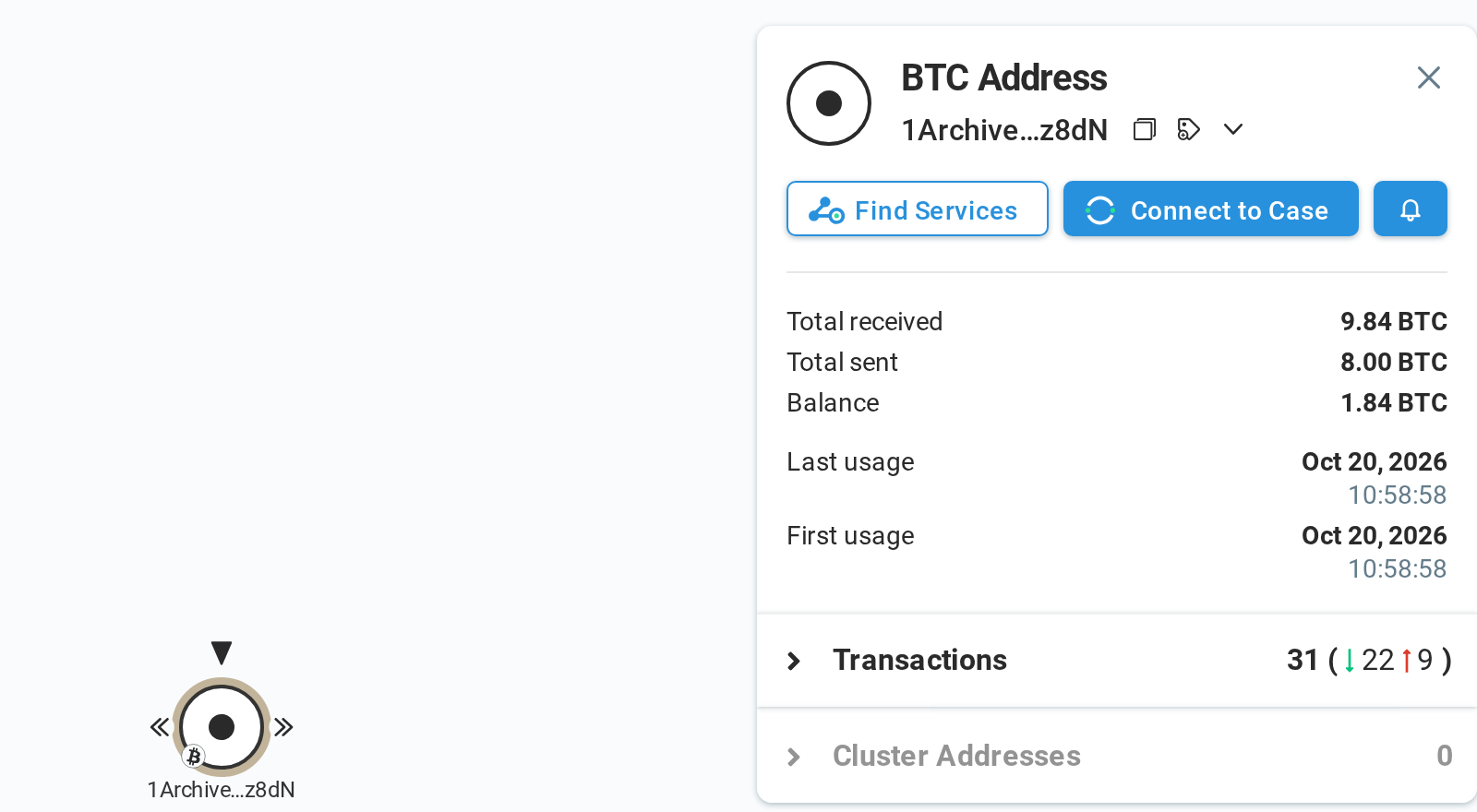Click Connect to Case button
The width and height of the screenshot is (1477, 812).
click(x=1210, y=209)
